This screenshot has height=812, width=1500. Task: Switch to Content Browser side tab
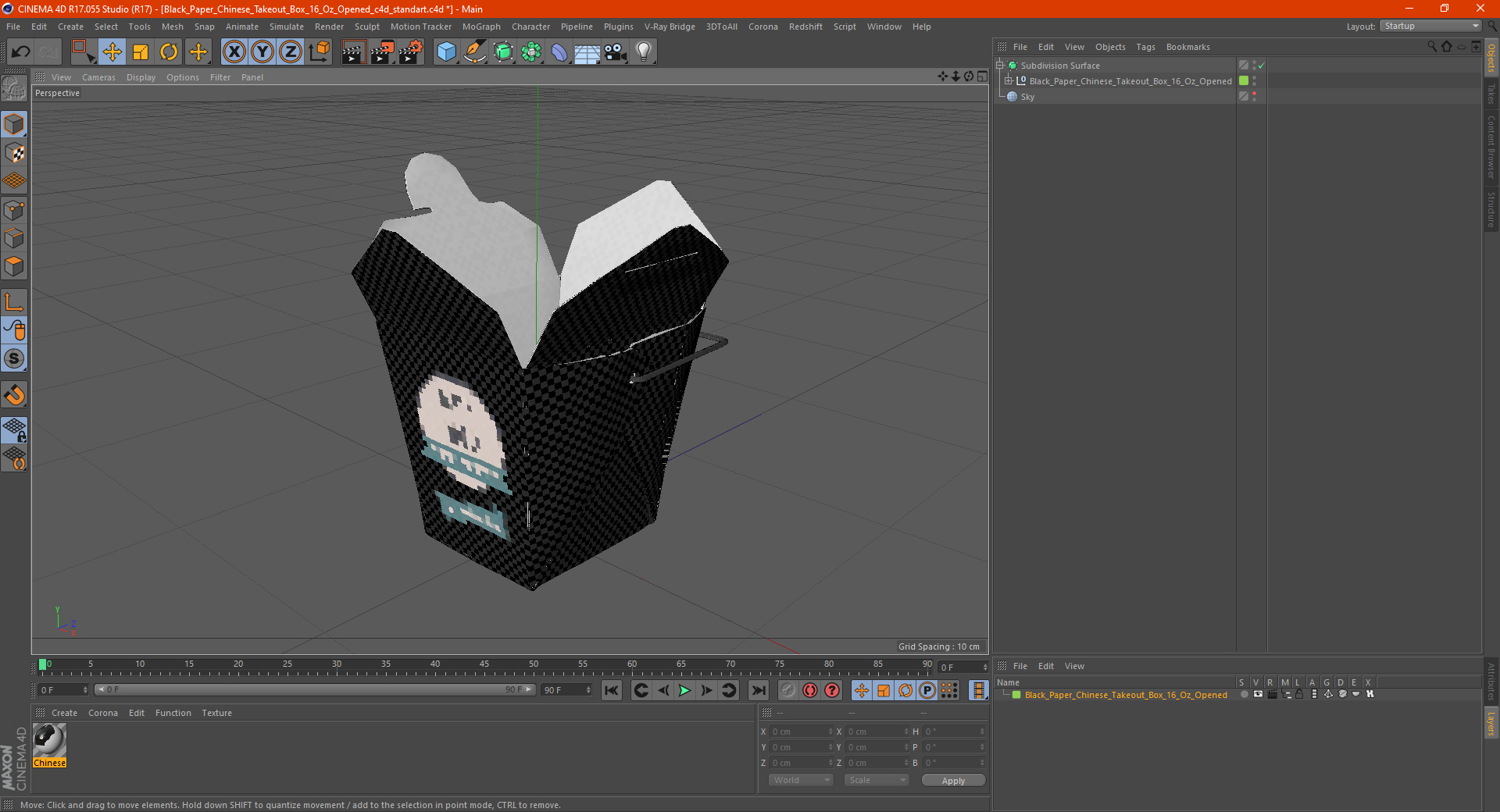(x=1491, y=147)
